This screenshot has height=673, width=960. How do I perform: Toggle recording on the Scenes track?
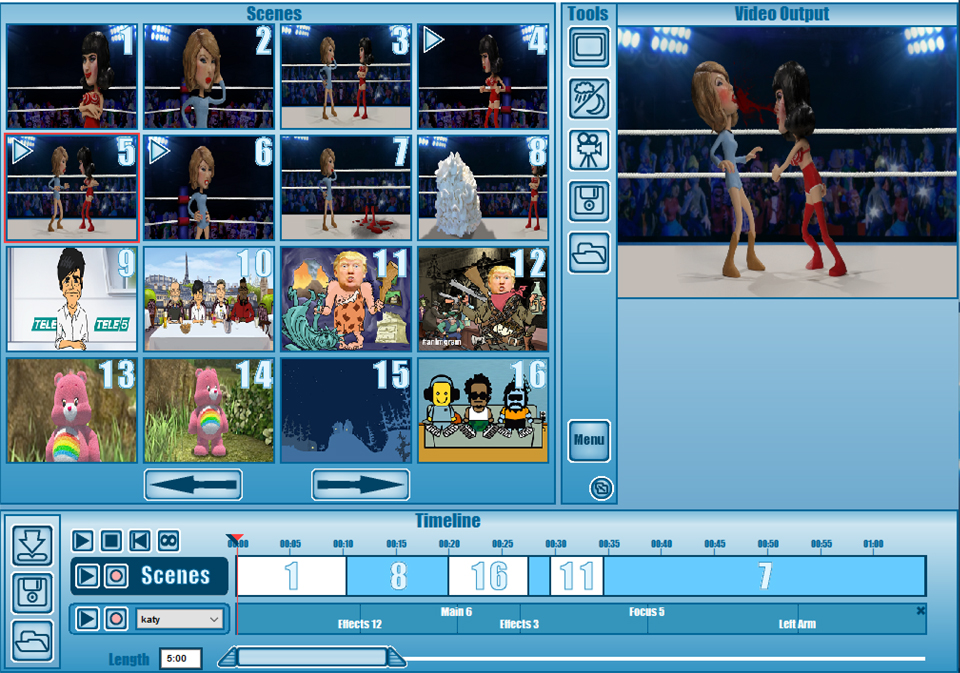coord(116,576)
